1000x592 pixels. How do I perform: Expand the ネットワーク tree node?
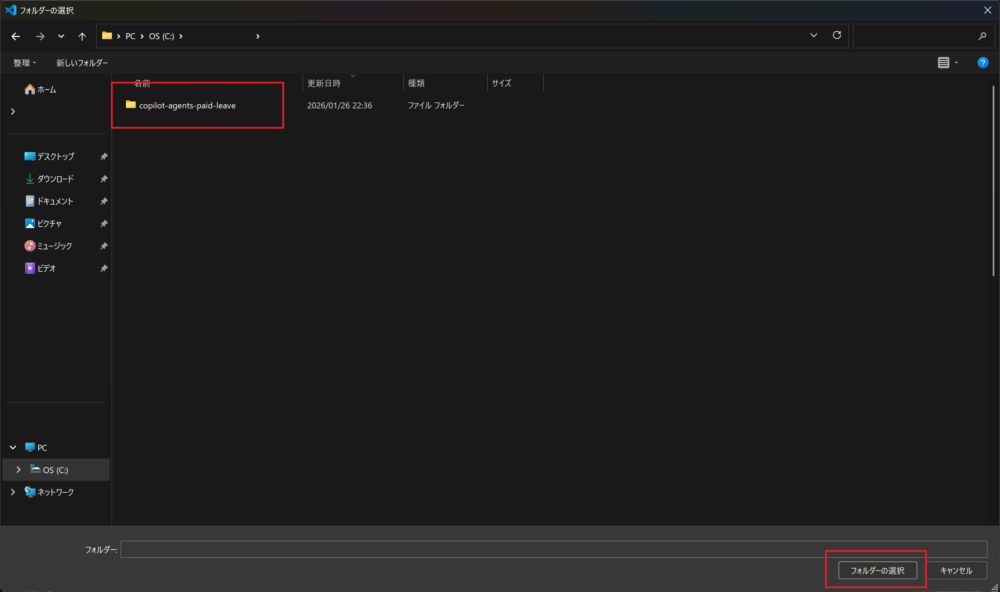tap(13, 492)
